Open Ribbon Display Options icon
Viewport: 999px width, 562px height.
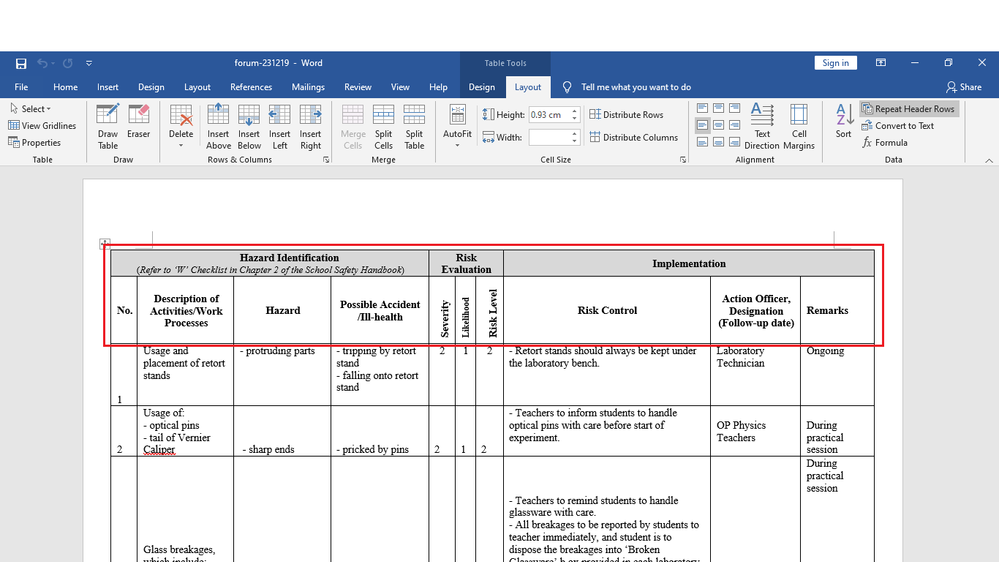pos(880,63)
